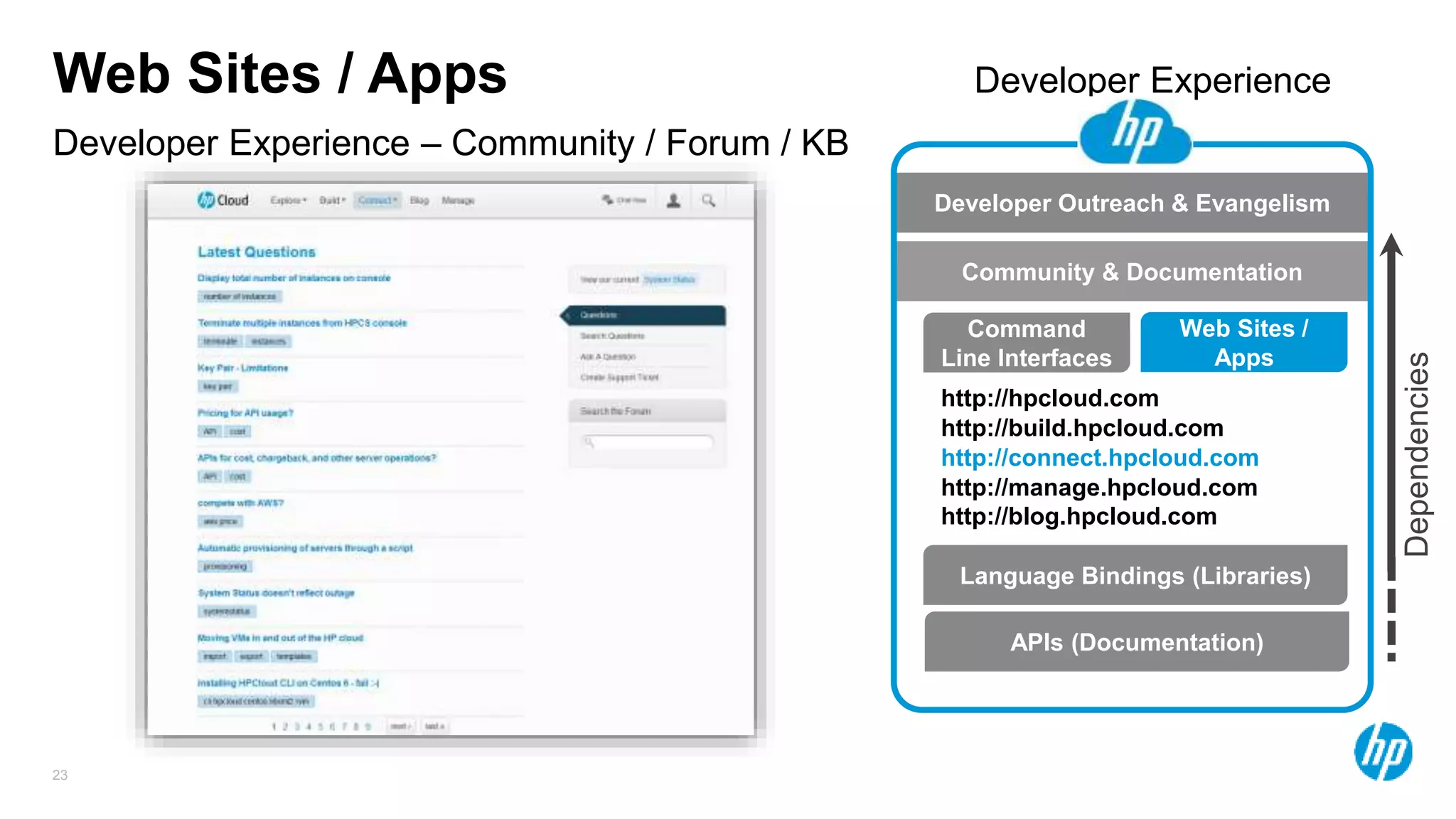The width and height of the screenshot is (1456, 819).
Task: Click the Search the Forum input field
Action: coord(648,442)
